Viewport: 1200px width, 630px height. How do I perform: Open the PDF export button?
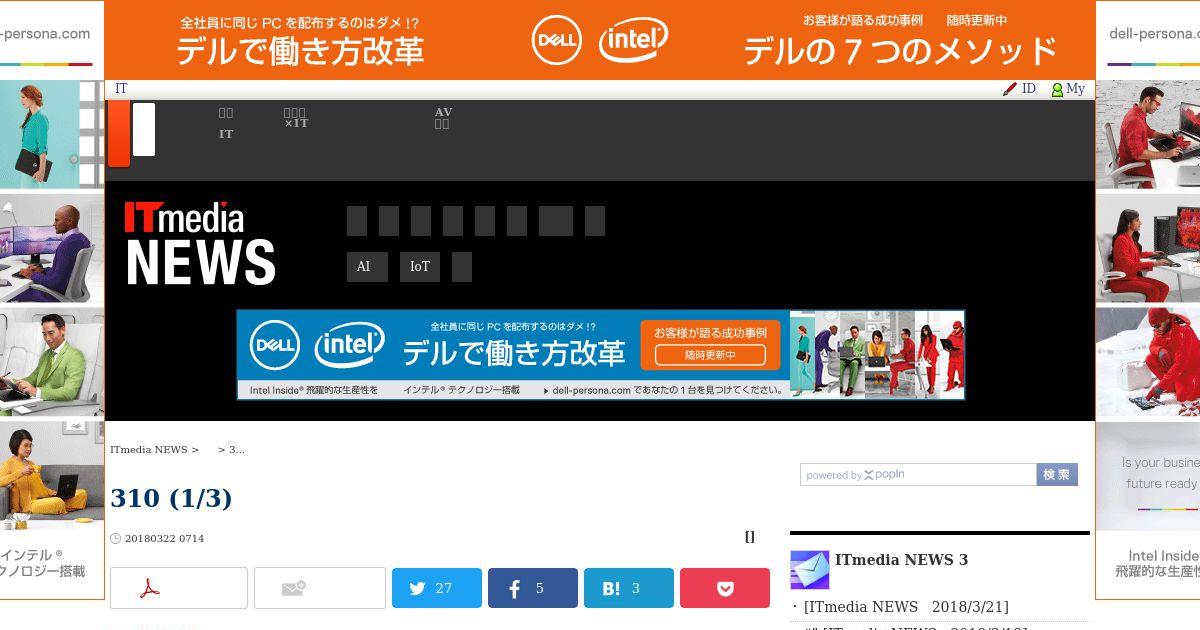[x=179, y=588]
